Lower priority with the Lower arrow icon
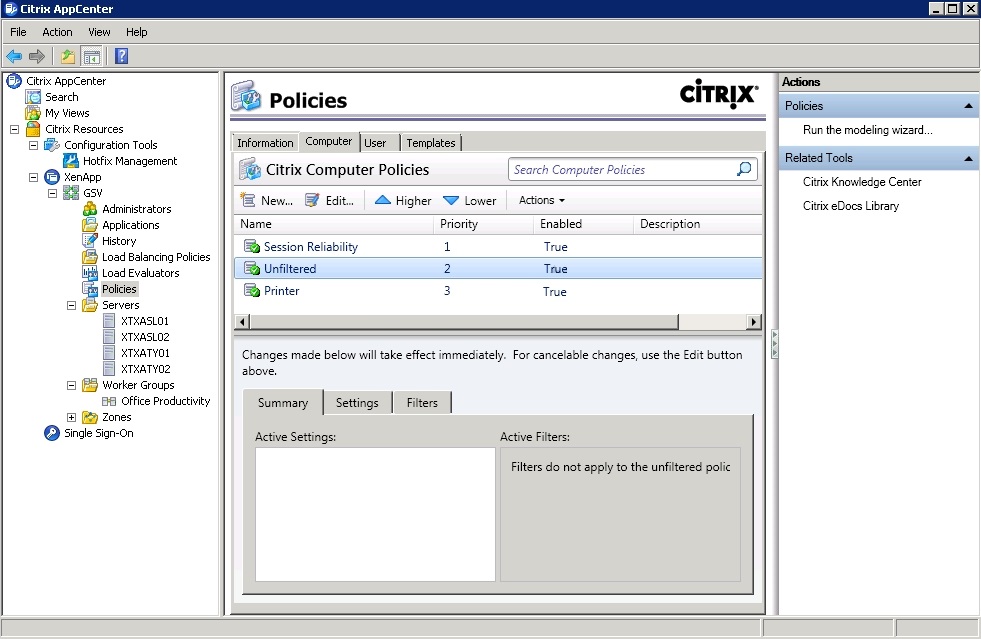 pyautogui.click(x=451, y=200)
